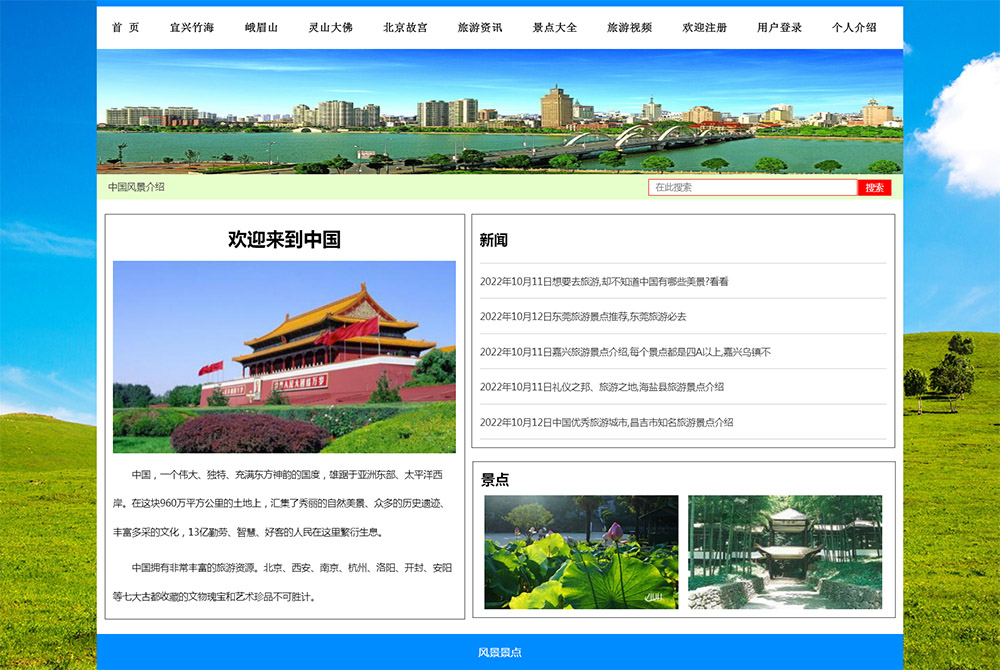Open the city skyline banner image

500,112
